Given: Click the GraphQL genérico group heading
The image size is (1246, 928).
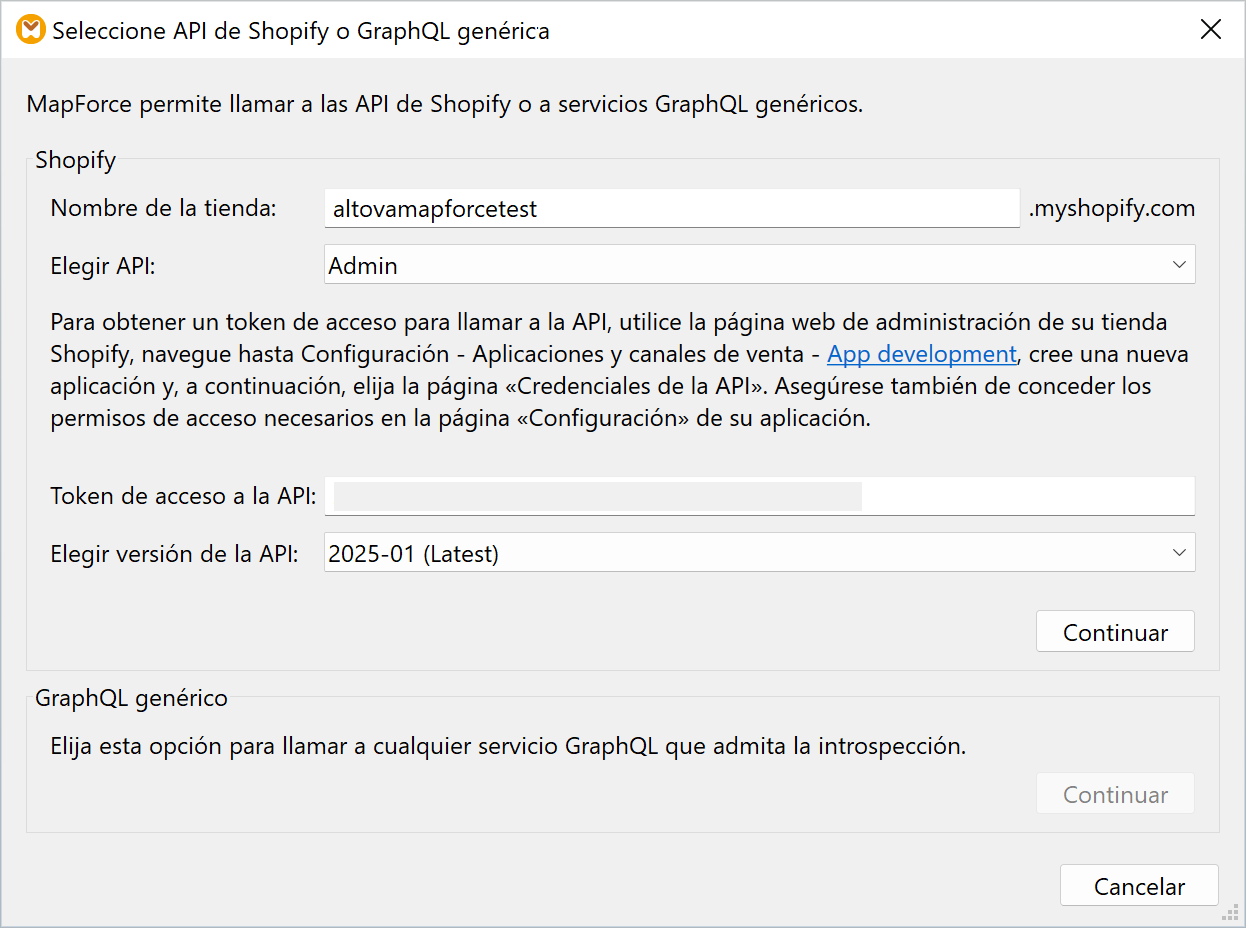Looking at the screenshot, I should (x=131, y=698).
